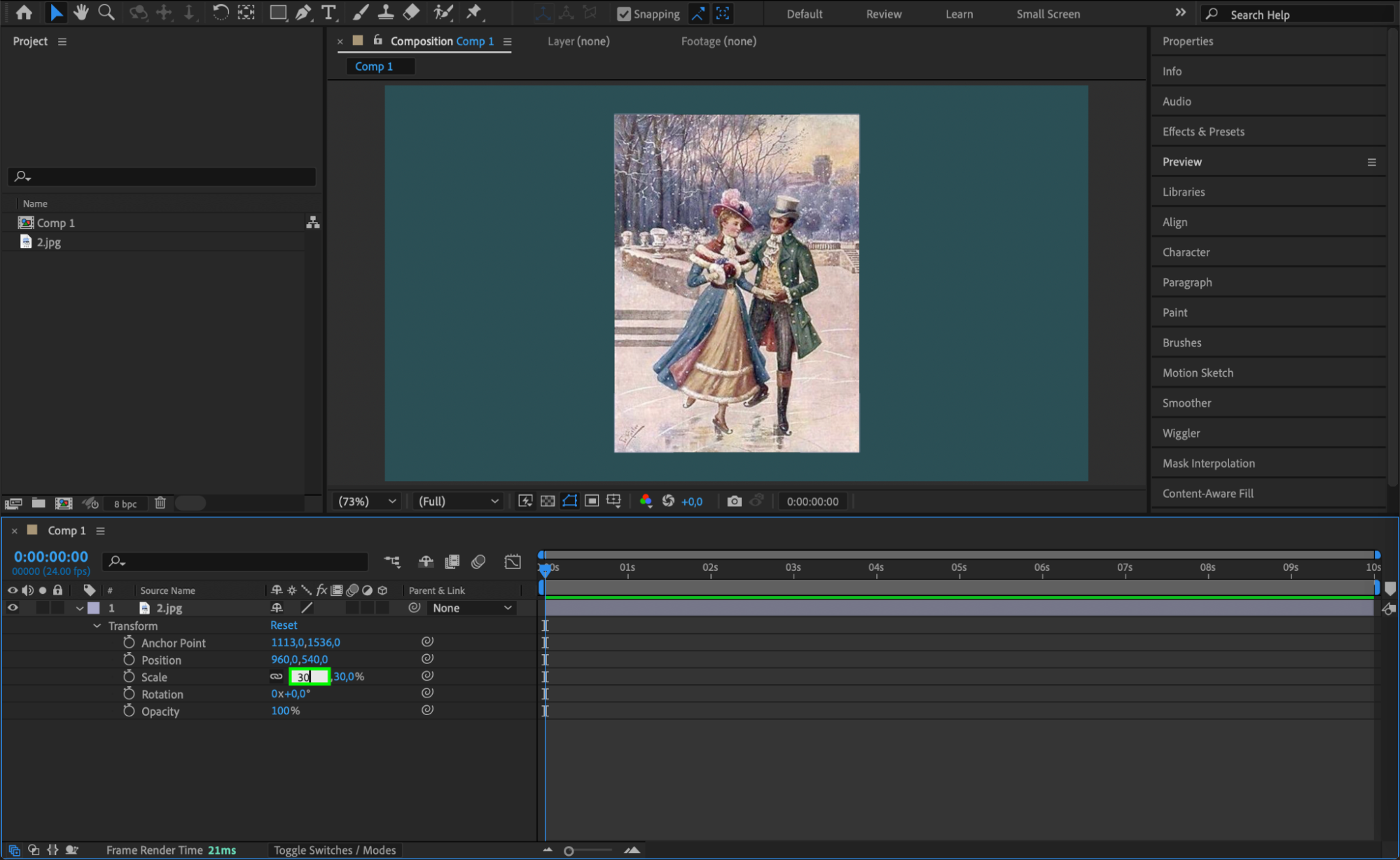Open the Parent & Link None dropdown
This screenshot has width=1400, height=860.
[471, 608]
